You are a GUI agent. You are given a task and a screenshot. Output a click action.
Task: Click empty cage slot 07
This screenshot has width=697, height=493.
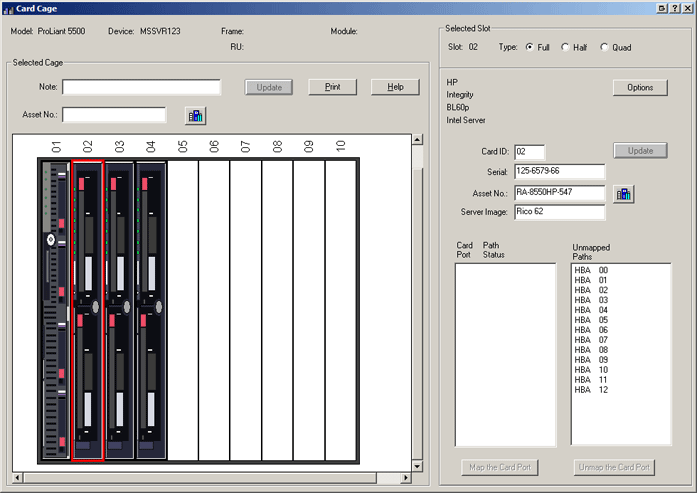pyautogui.click(x=246, y=310)
